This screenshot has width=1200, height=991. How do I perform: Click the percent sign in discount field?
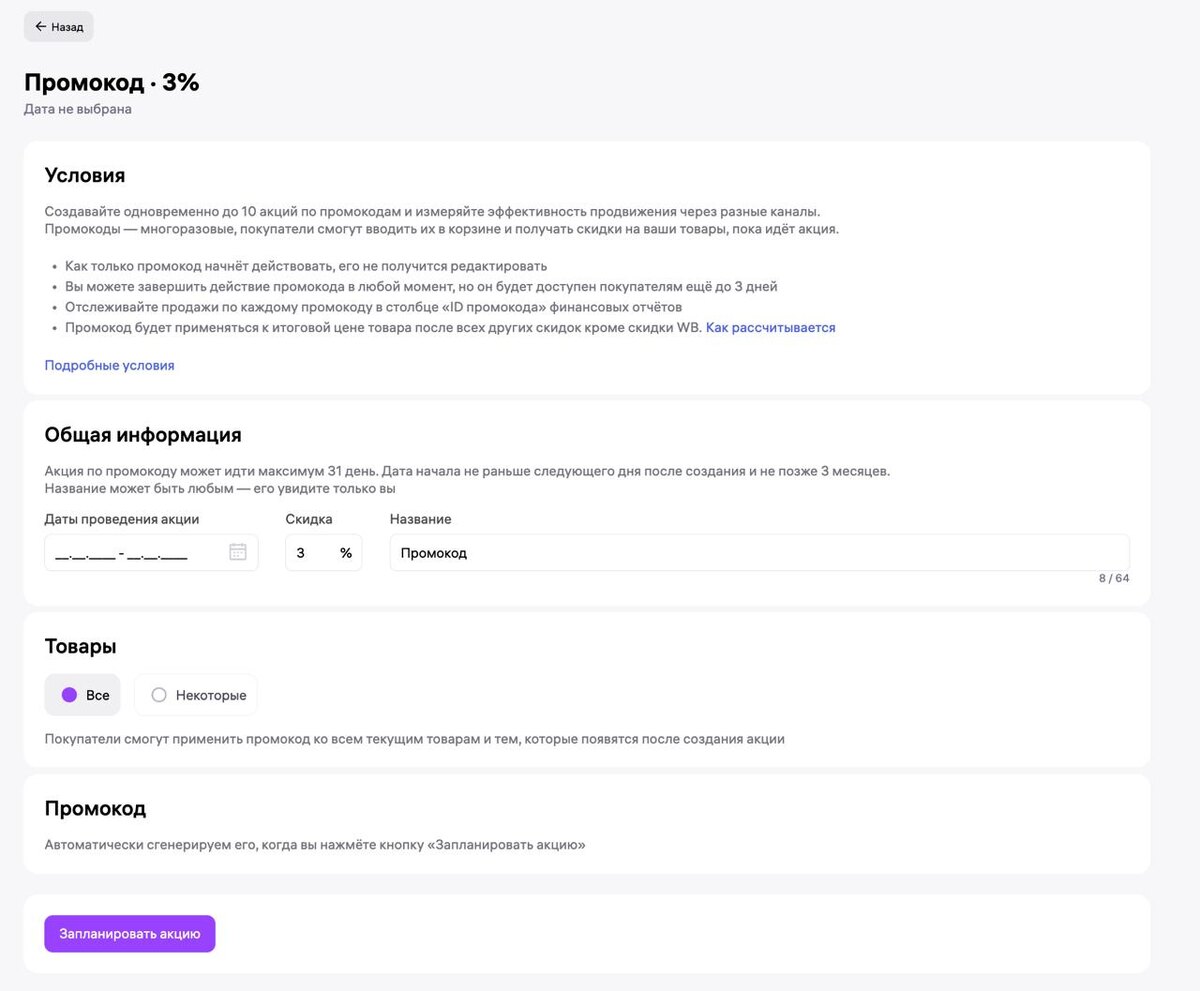coord(346,553)
